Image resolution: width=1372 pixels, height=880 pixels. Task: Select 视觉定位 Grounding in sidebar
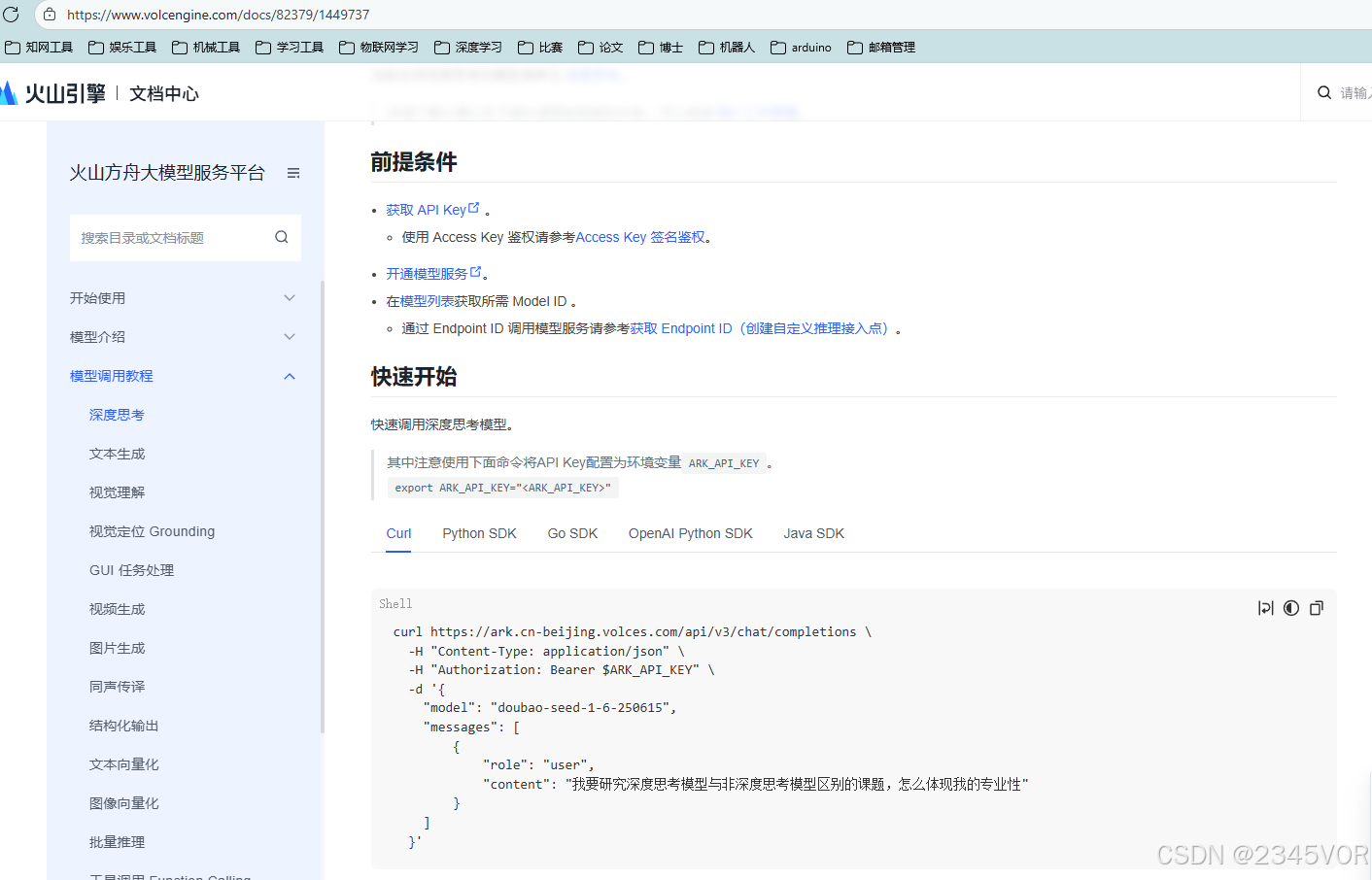point(152,531)
